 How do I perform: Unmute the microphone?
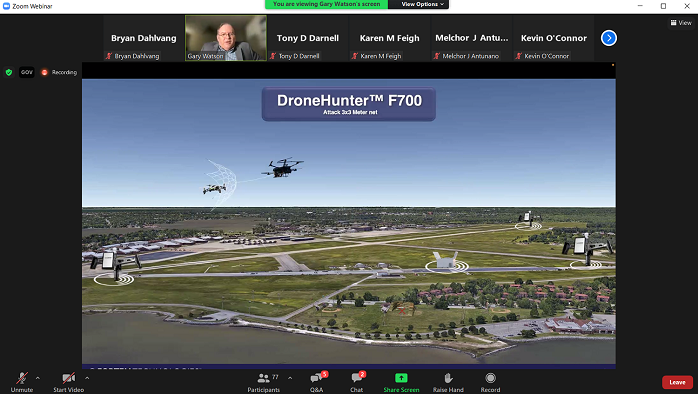pyautogui.click(x=22, y=382)
